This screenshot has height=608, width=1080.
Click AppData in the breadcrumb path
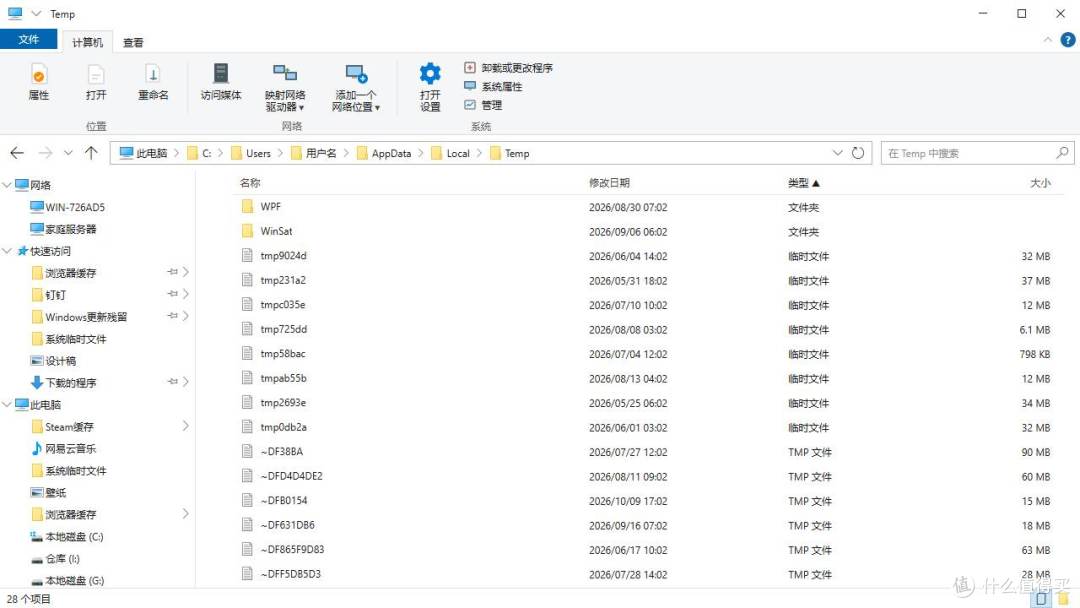(x=391, y=154)
